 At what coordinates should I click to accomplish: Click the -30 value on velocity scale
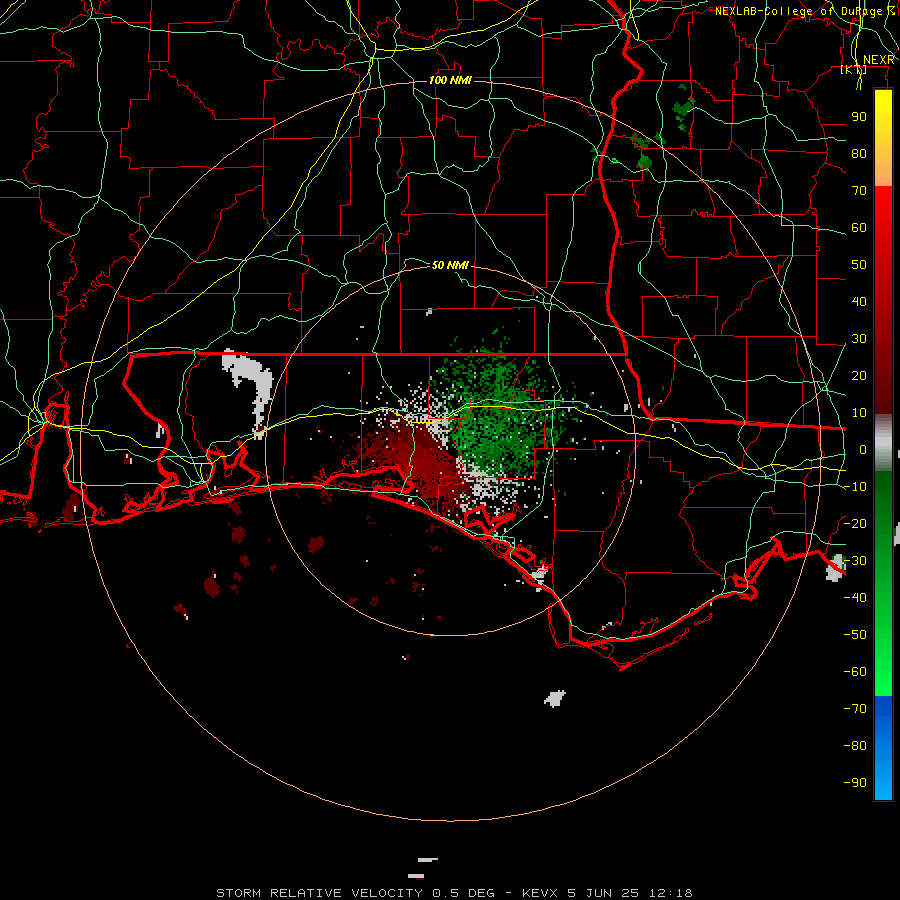click(855, 560)
